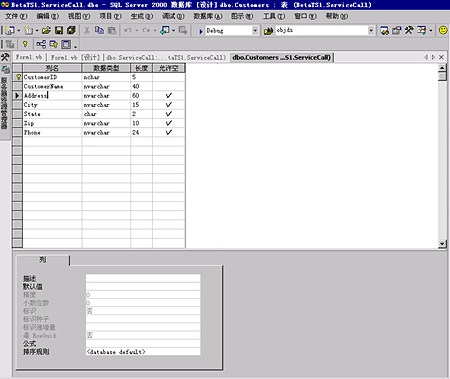Expand the Redo history dropdown arrow
Screen dimensions: 450x379
[x=155, y=31]
